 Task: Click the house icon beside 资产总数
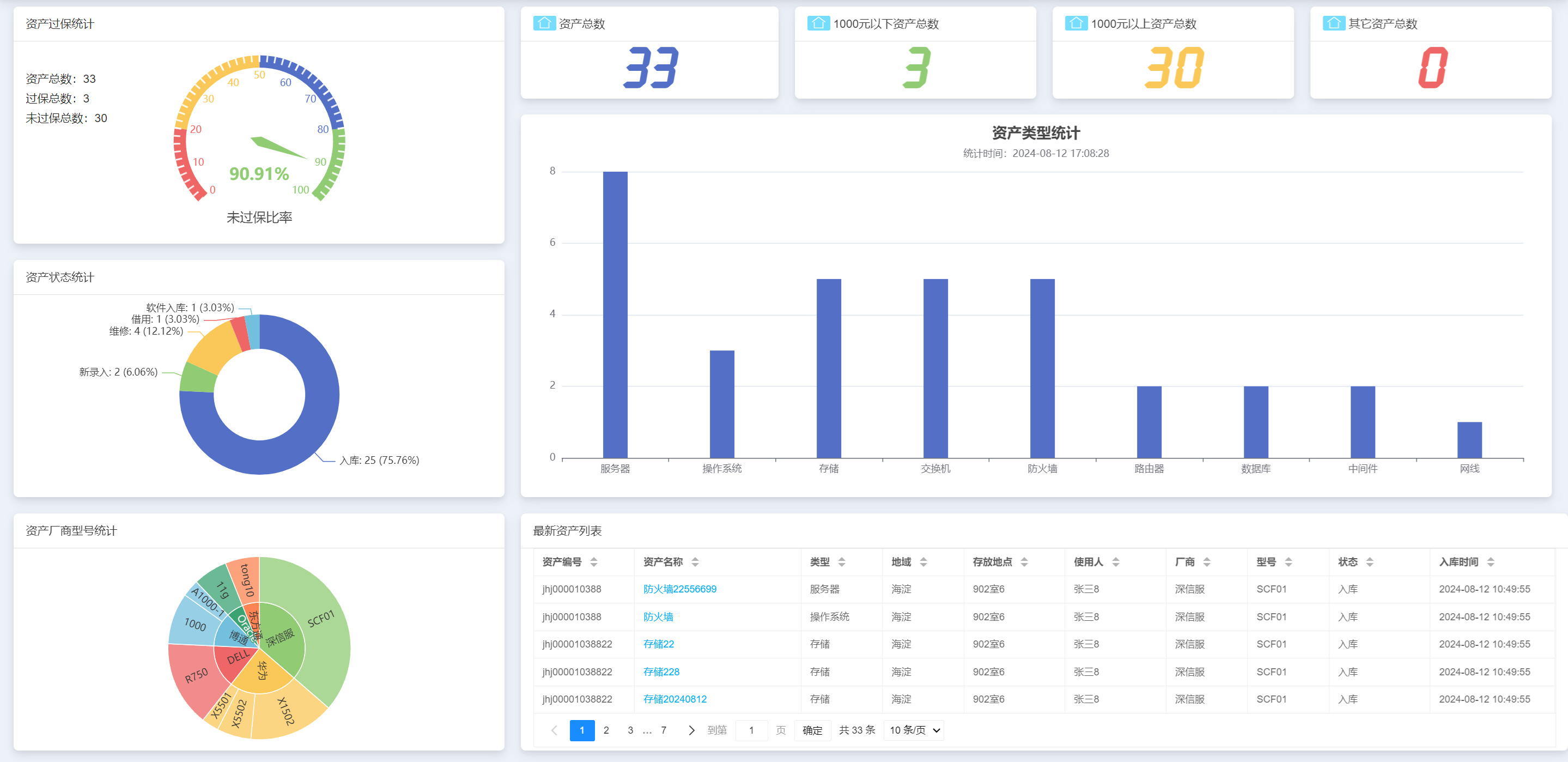[544, 23]
